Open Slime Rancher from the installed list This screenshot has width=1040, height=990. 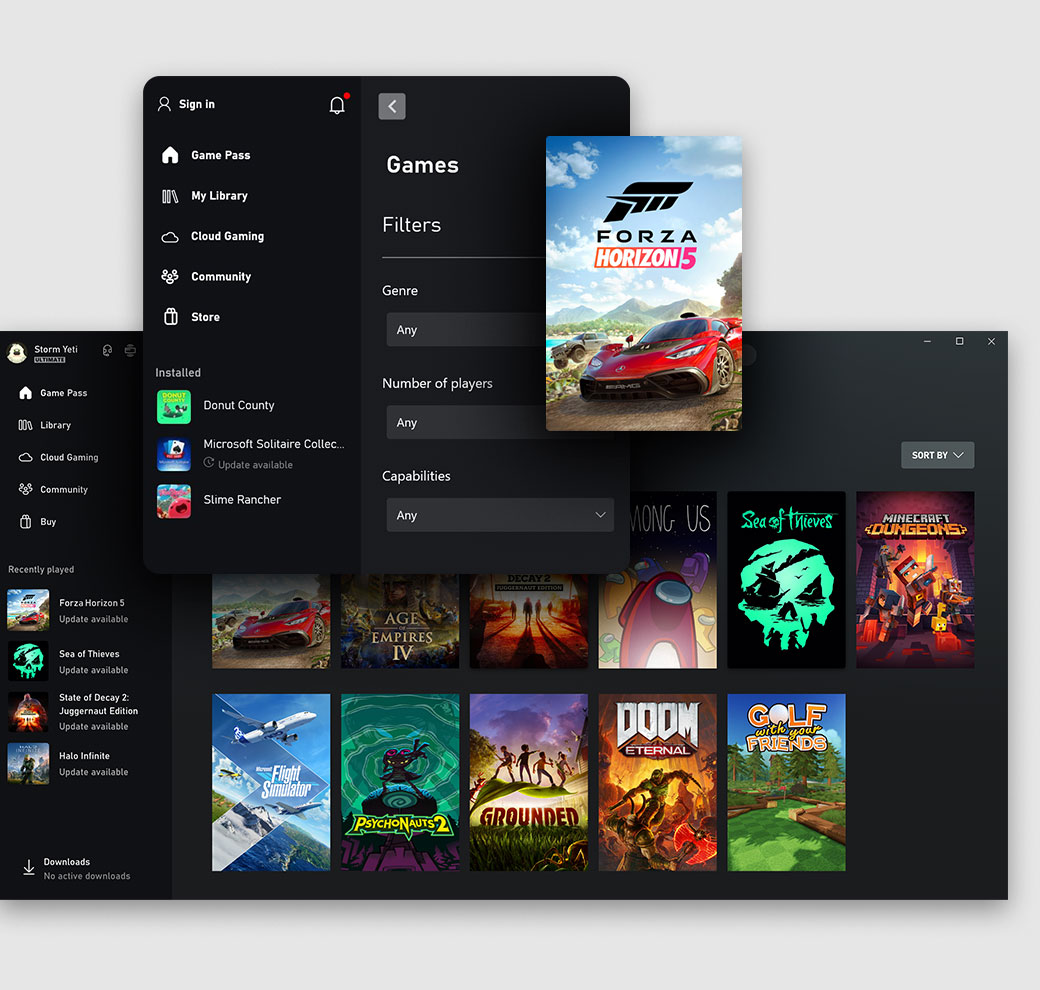click(x=242, y=500)
